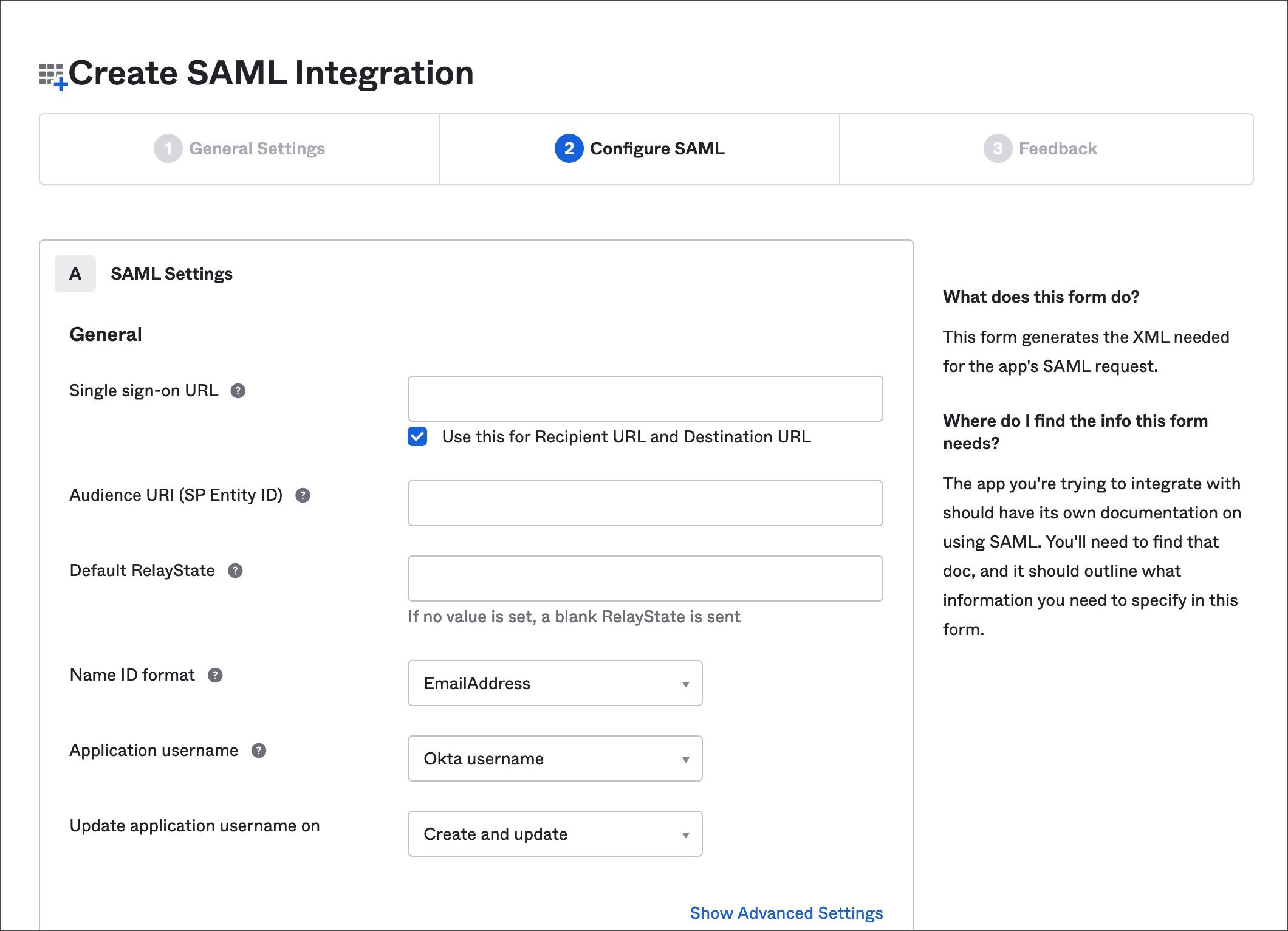Click the help icon next to Audience URI

pyautogui.click(x=303, y=495)
